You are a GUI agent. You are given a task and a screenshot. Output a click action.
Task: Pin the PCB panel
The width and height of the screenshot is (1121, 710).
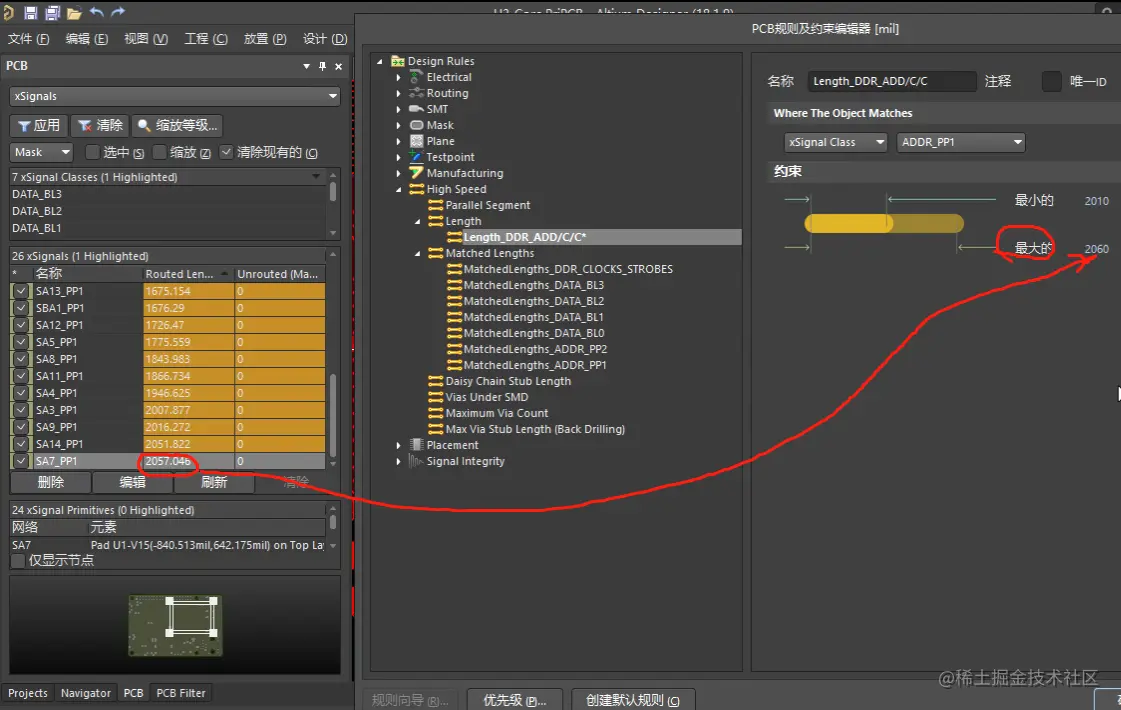pyautogui.click(x=322, y=66)
